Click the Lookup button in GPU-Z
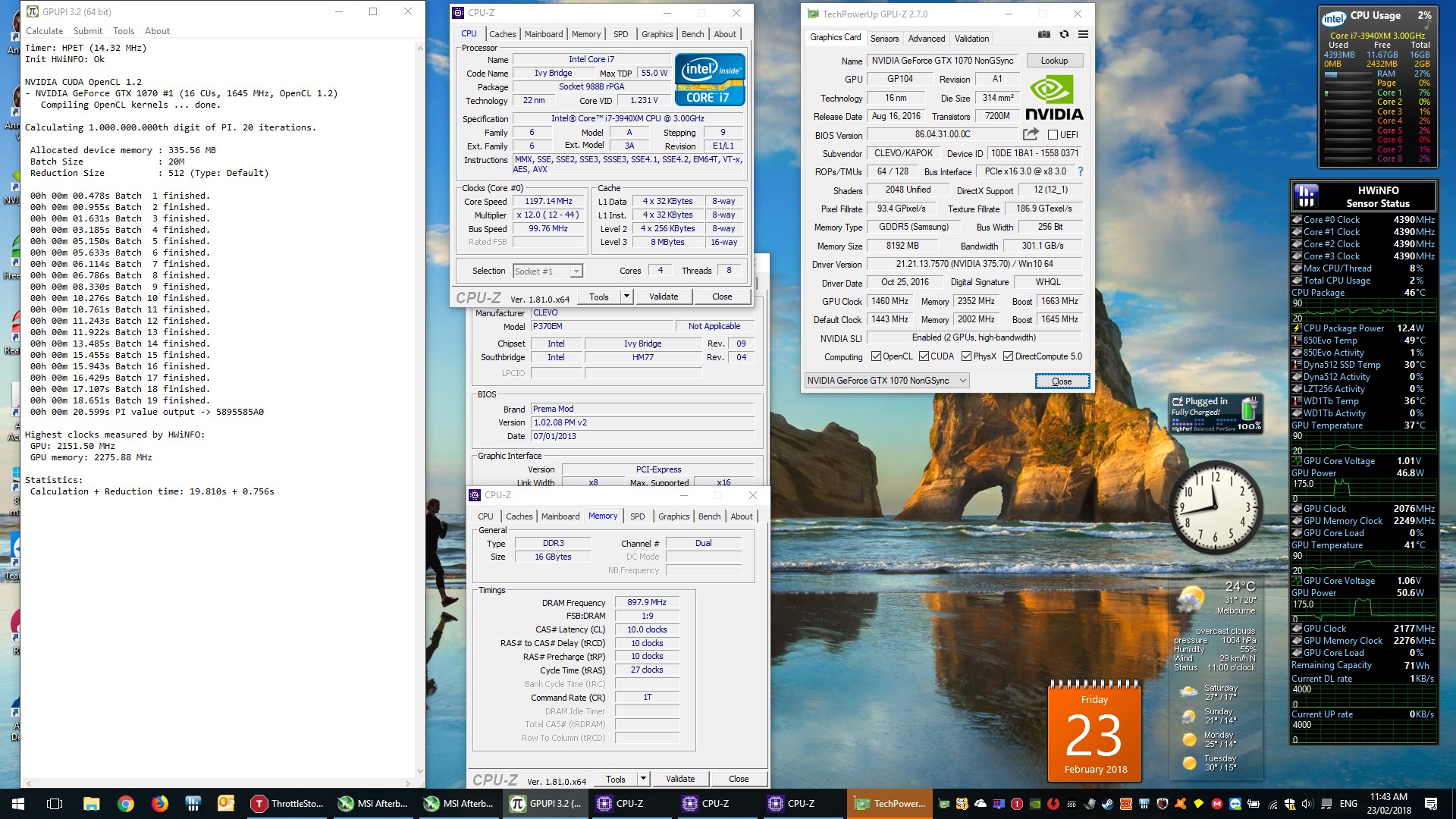 click(x=1054, y=61)
